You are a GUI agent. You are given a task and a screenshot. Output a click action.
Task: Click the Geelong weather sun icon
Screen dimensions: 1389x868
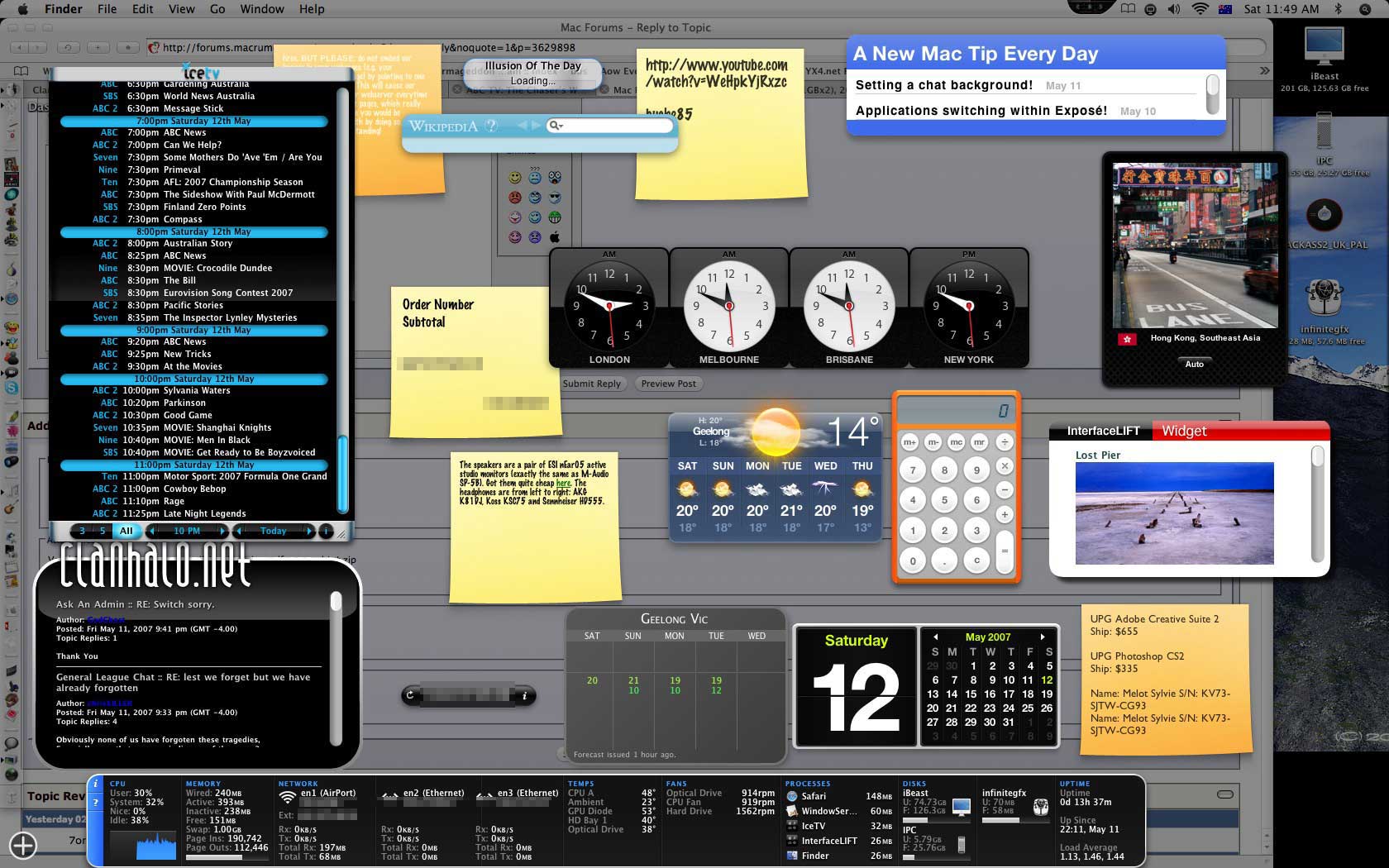click(x=776, y=431)
